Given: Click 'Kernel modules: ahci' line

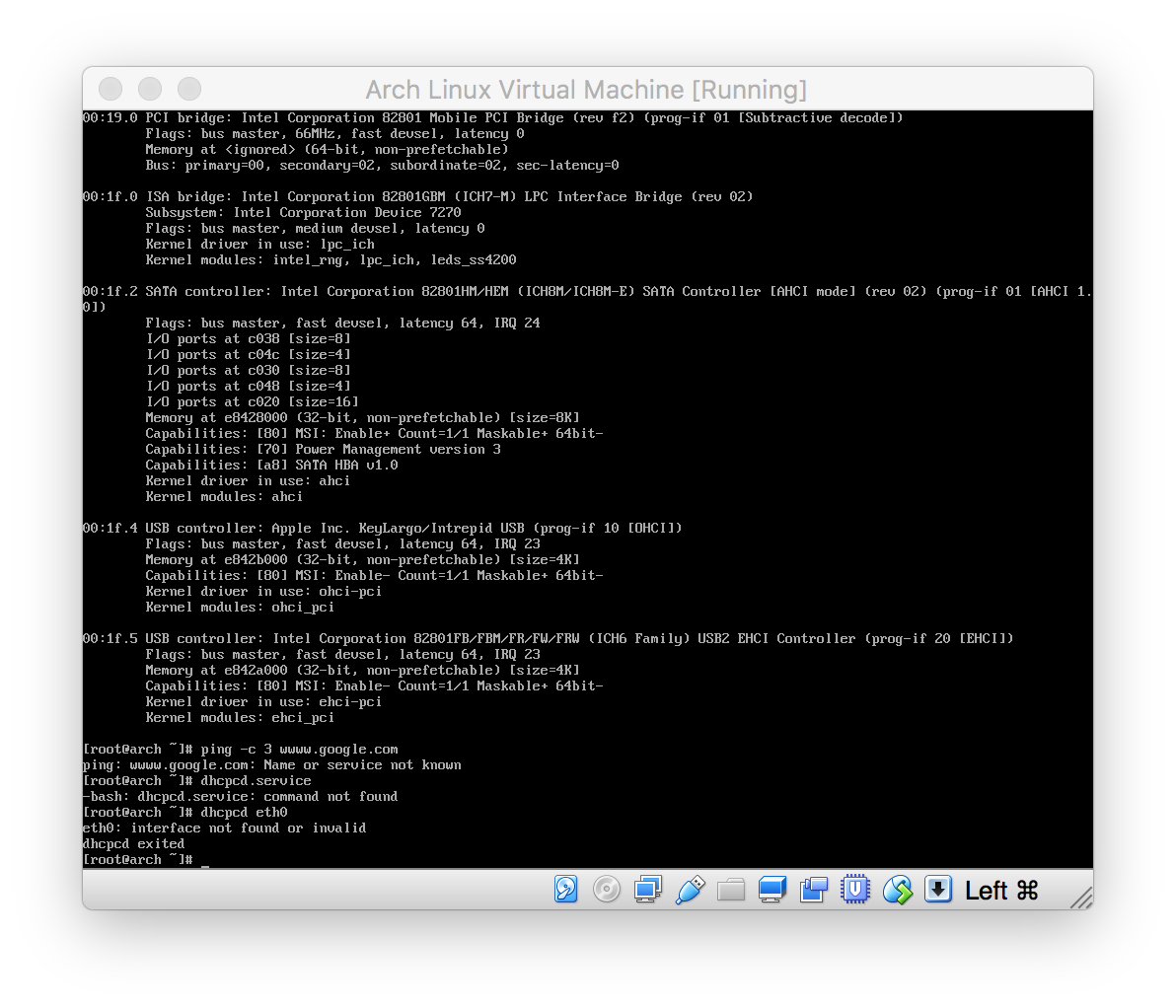Looking at the screenshot, I should pos(224,496).
